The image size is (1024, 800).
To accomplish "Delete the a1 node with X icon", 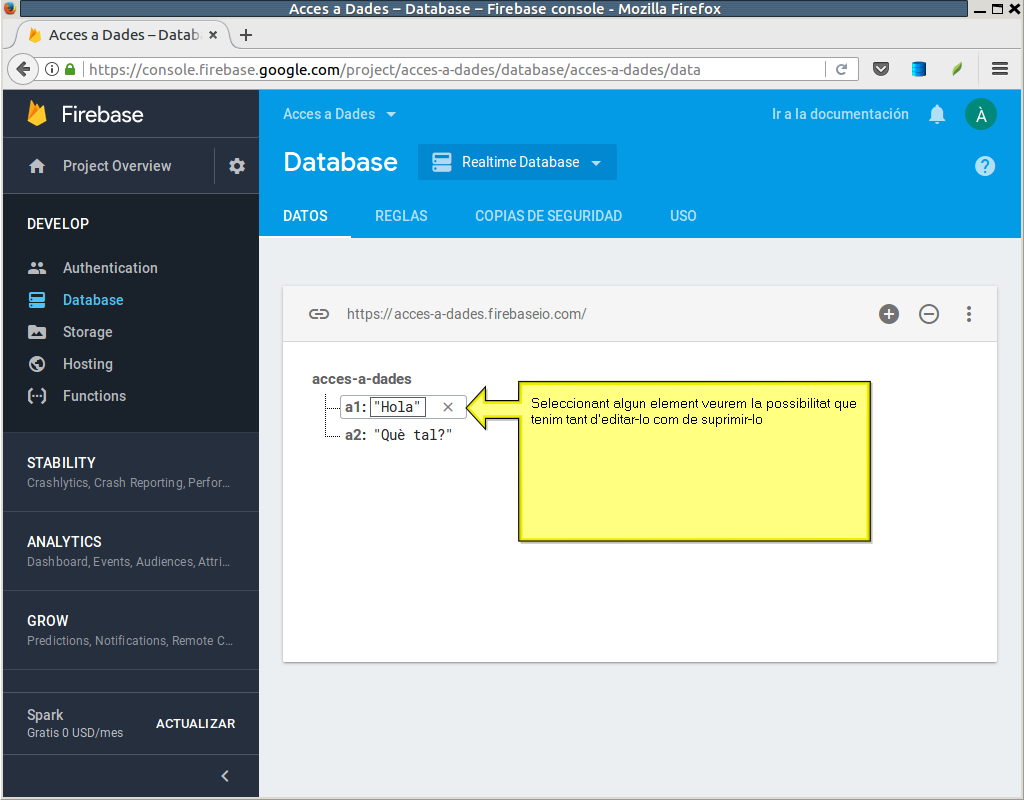I will 448,407.
